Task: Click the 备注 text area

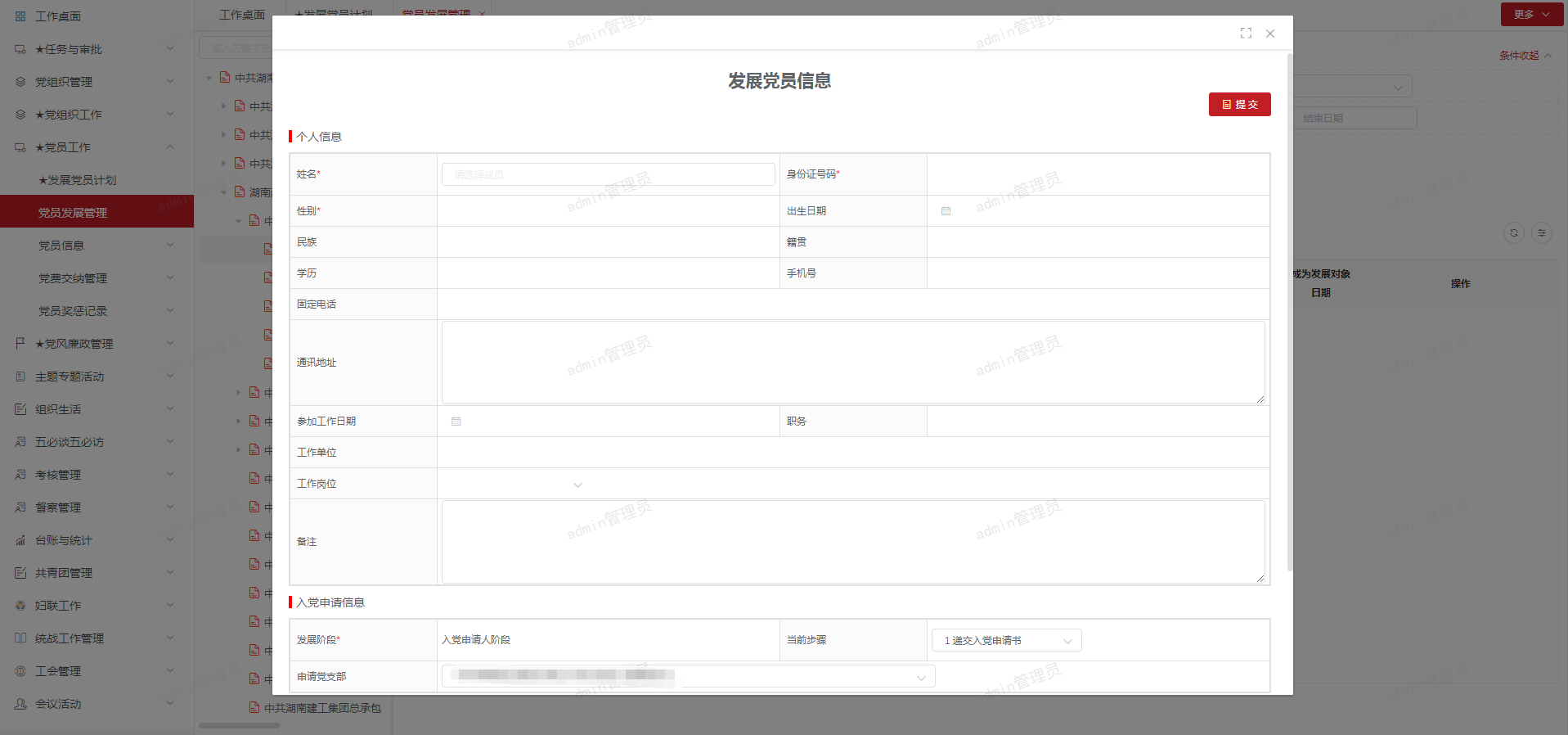Action: coord(853,542)
